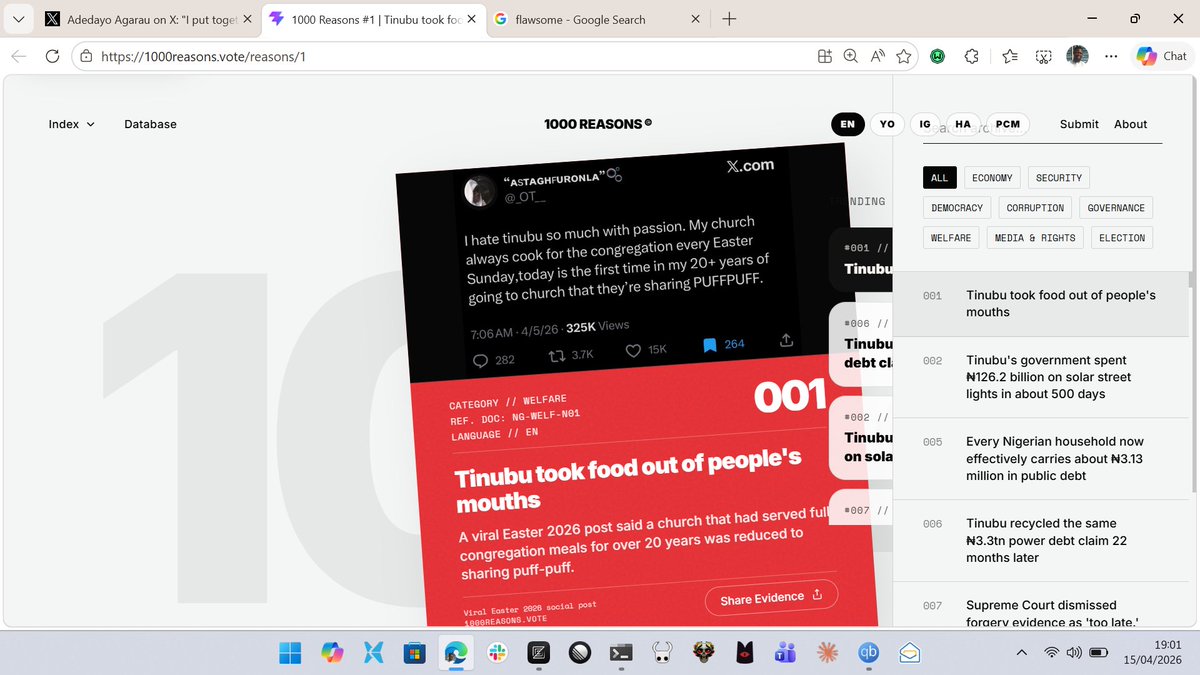Open Read aloud icon in address bar
This screenshot has height=675, width=1200.
pos(878,57)
